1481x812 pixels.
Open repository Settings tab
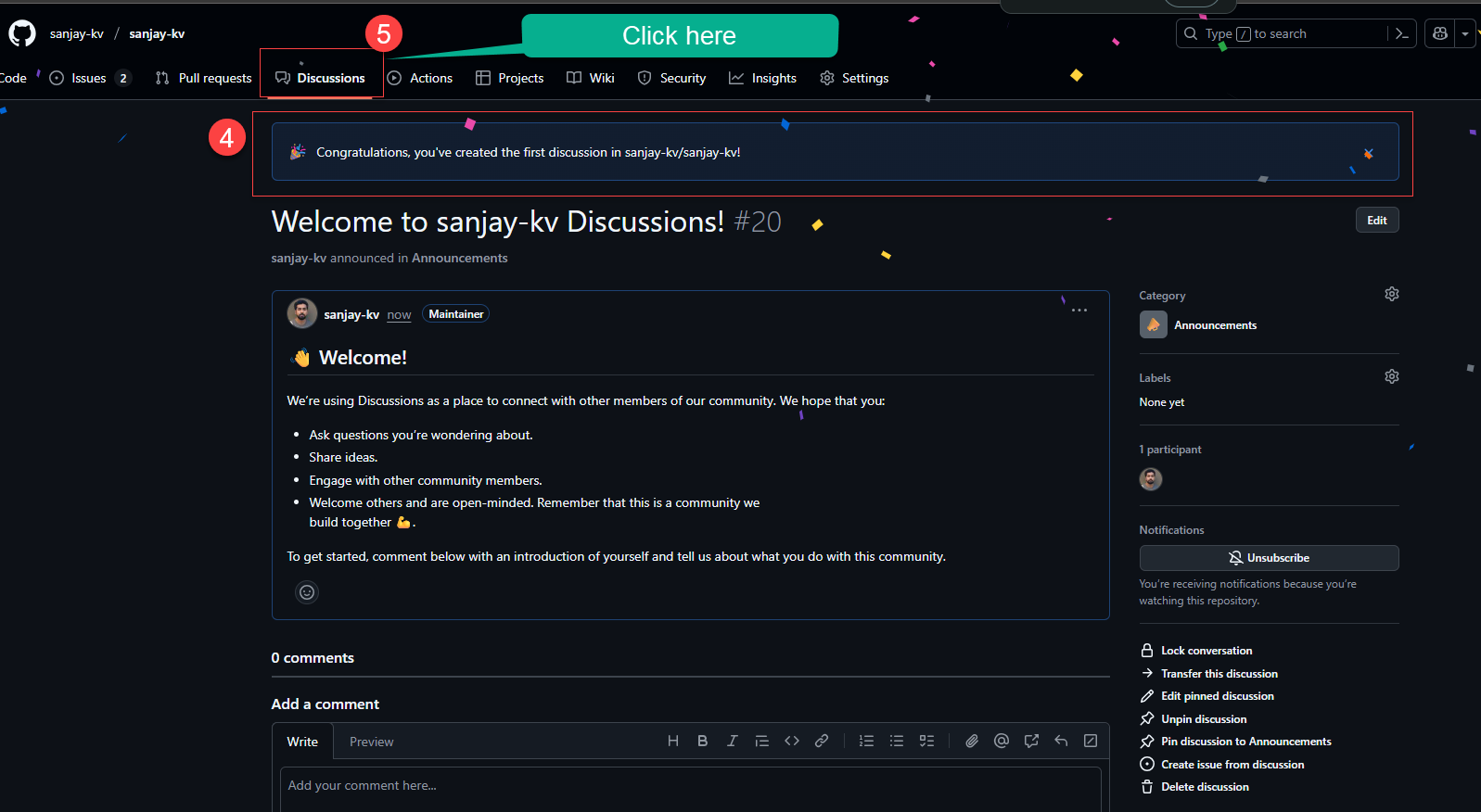pos(855,78)
